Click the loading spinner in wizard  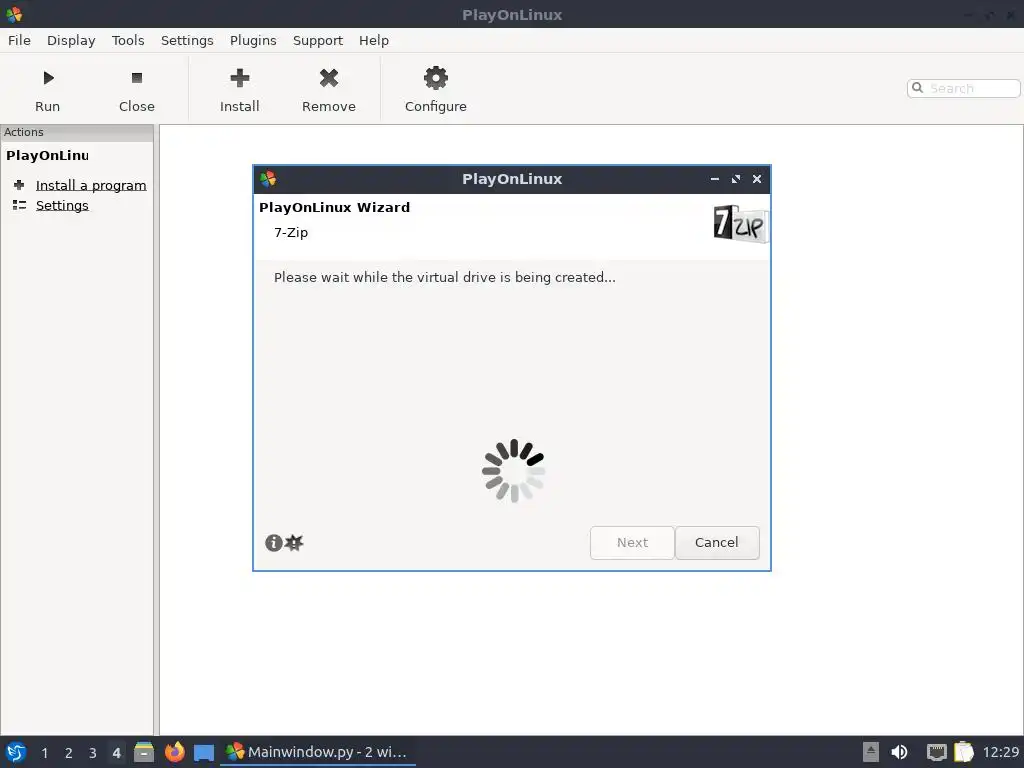(x=513, y=470)
